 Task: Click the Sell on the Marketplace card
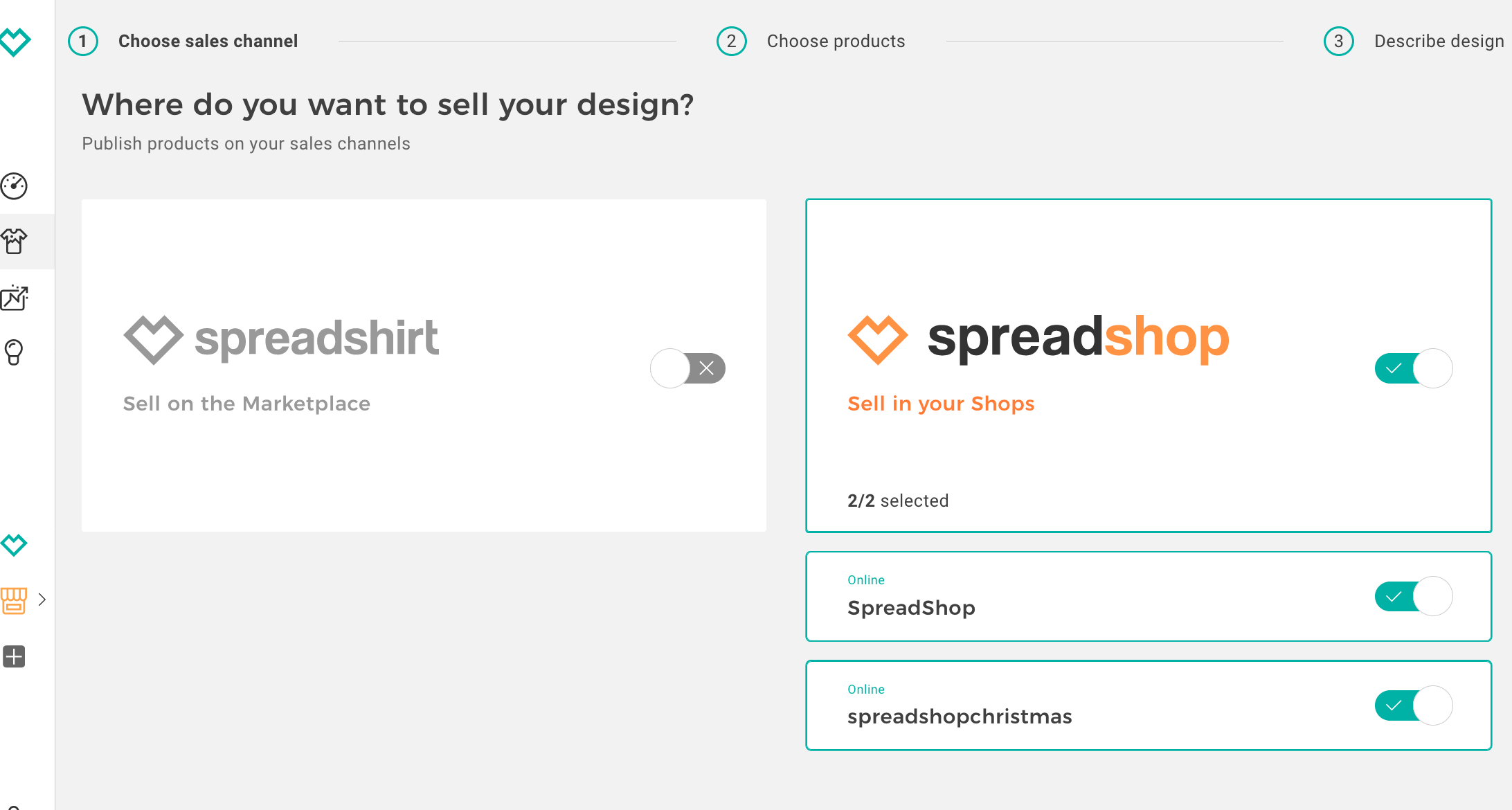click(x=424, y=457)
